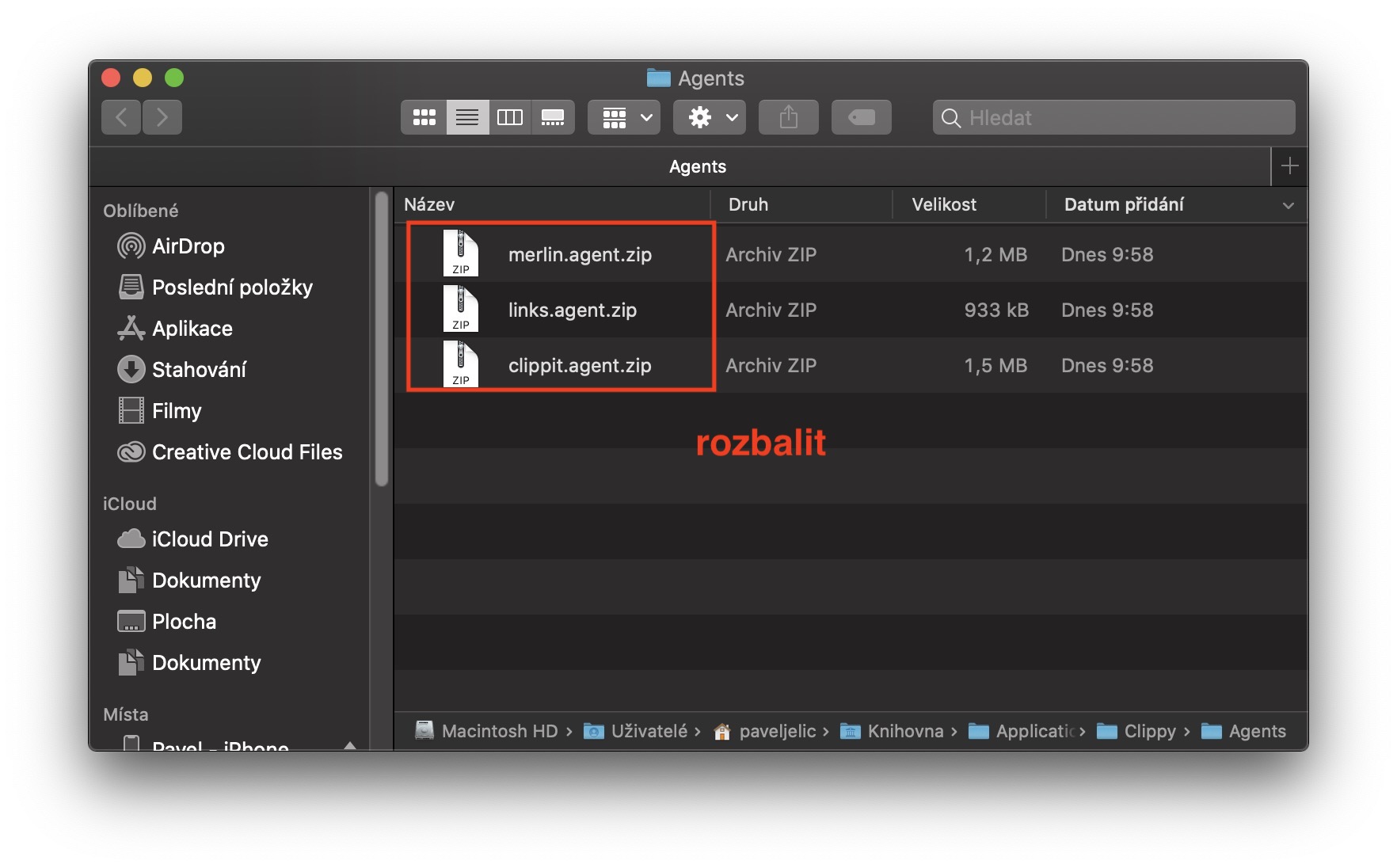This screenshot has width=1397, height=868.
Task: Add a new tab with plus button
Action: click(x=1289, y=166)
